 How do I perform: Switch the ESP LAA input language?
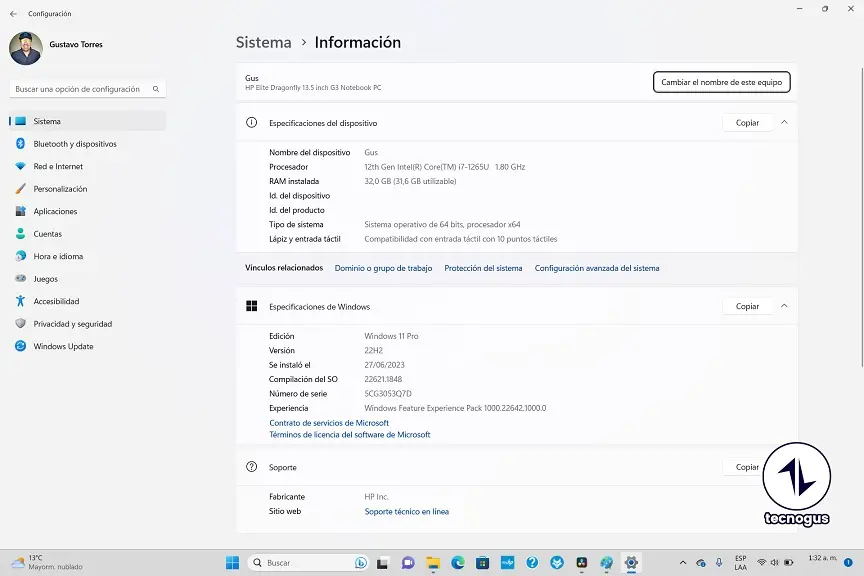741,563
